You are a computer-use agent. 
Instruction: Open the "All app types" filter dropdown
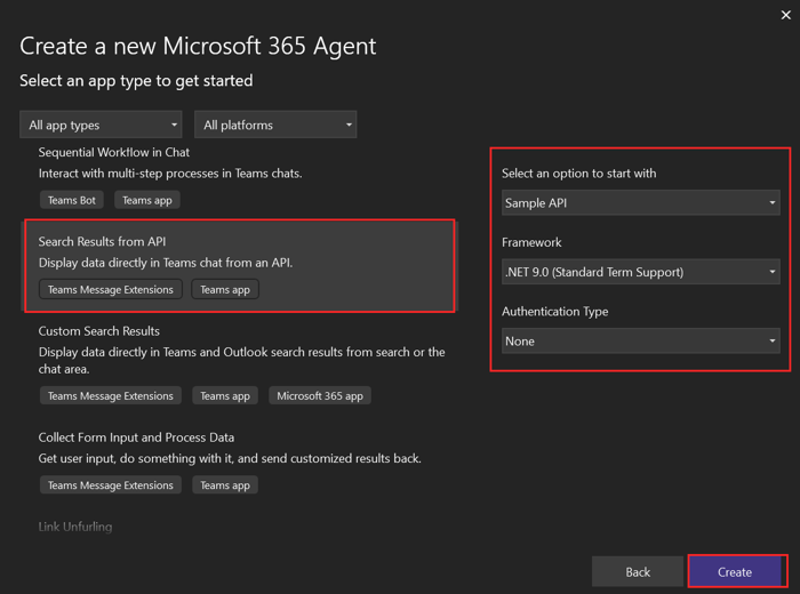(100, 124)
